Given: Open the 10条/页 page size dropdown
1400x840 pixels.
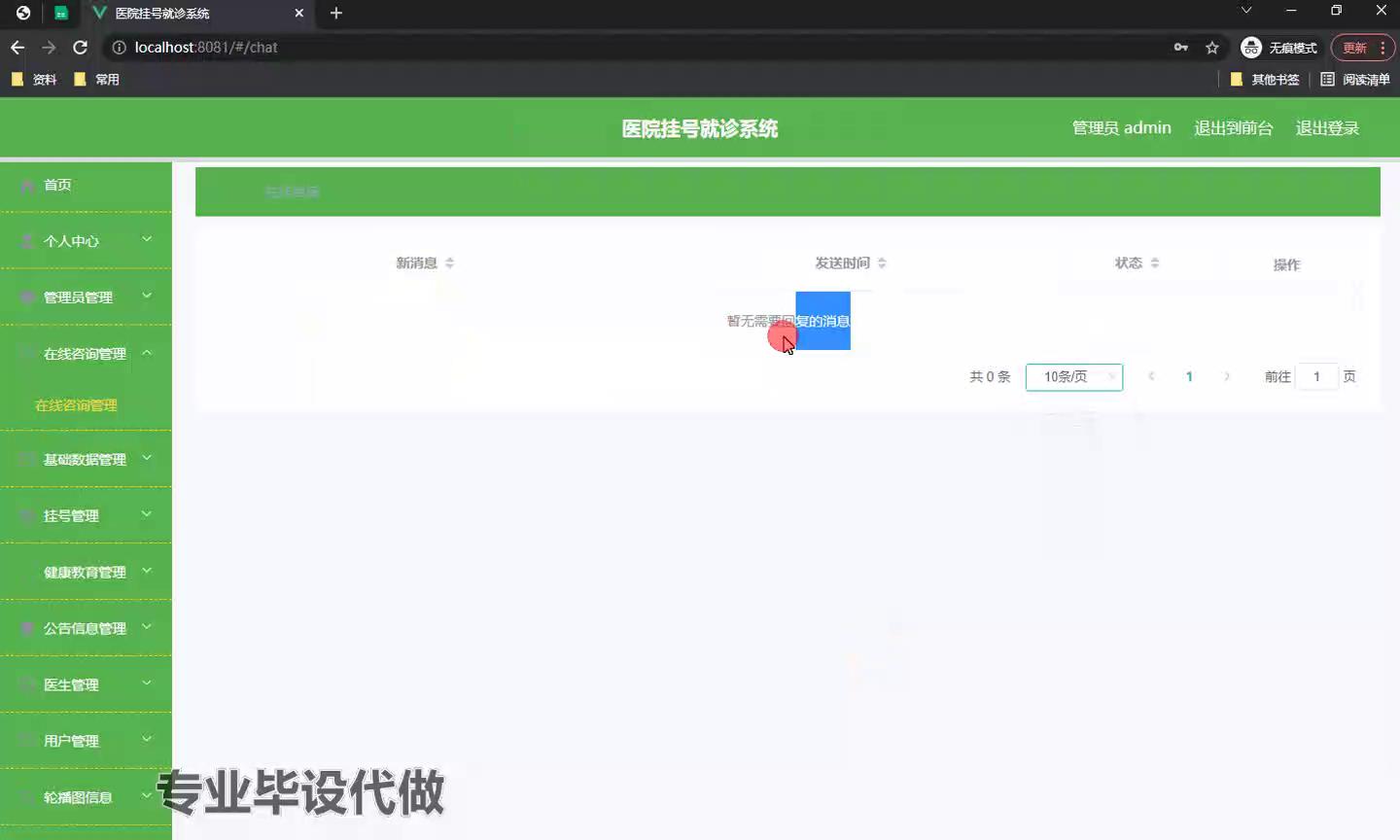Looking at the screenshot, I should (x=1073, y=377).
